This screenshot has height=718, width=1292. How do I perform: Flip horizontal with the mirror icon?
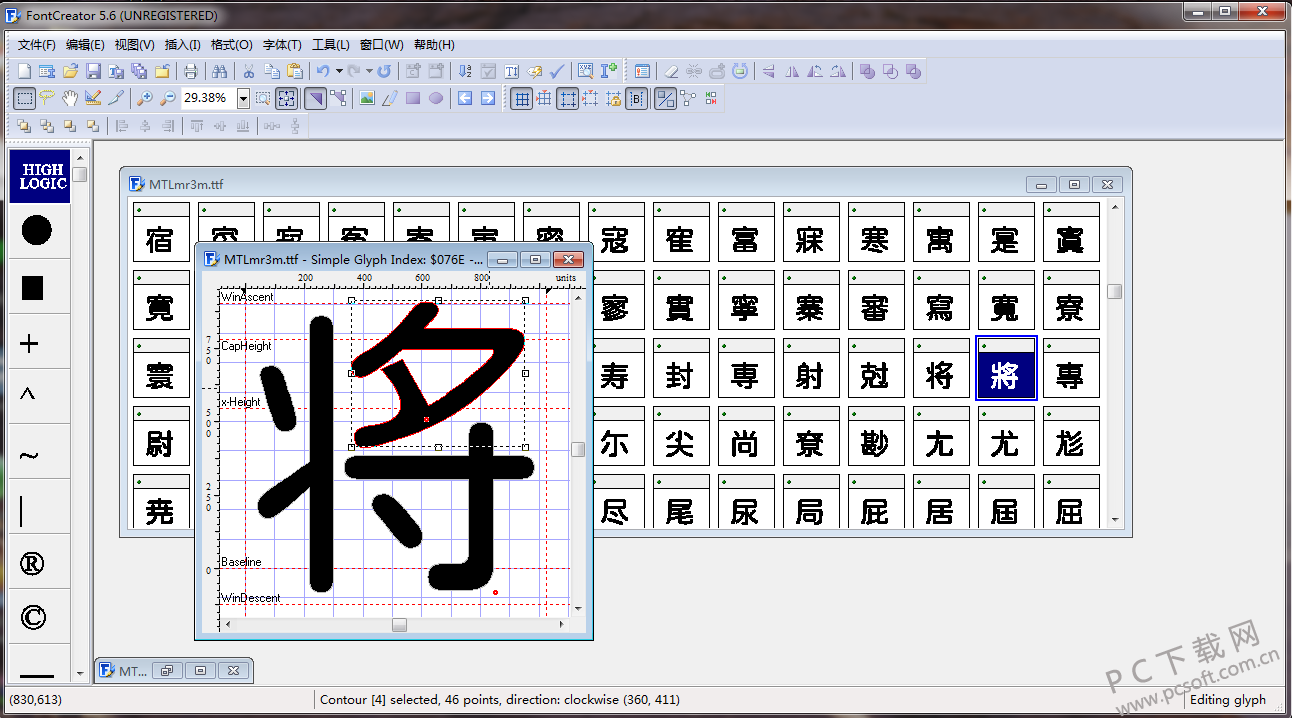(x=792, y=71)
